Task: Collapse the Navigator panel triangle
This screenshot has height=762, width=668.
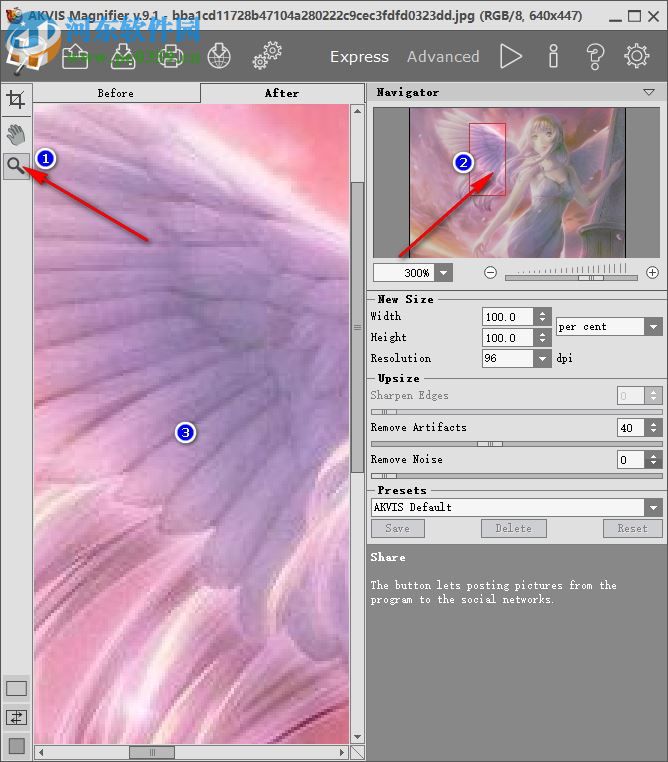Action: point(649,92)
